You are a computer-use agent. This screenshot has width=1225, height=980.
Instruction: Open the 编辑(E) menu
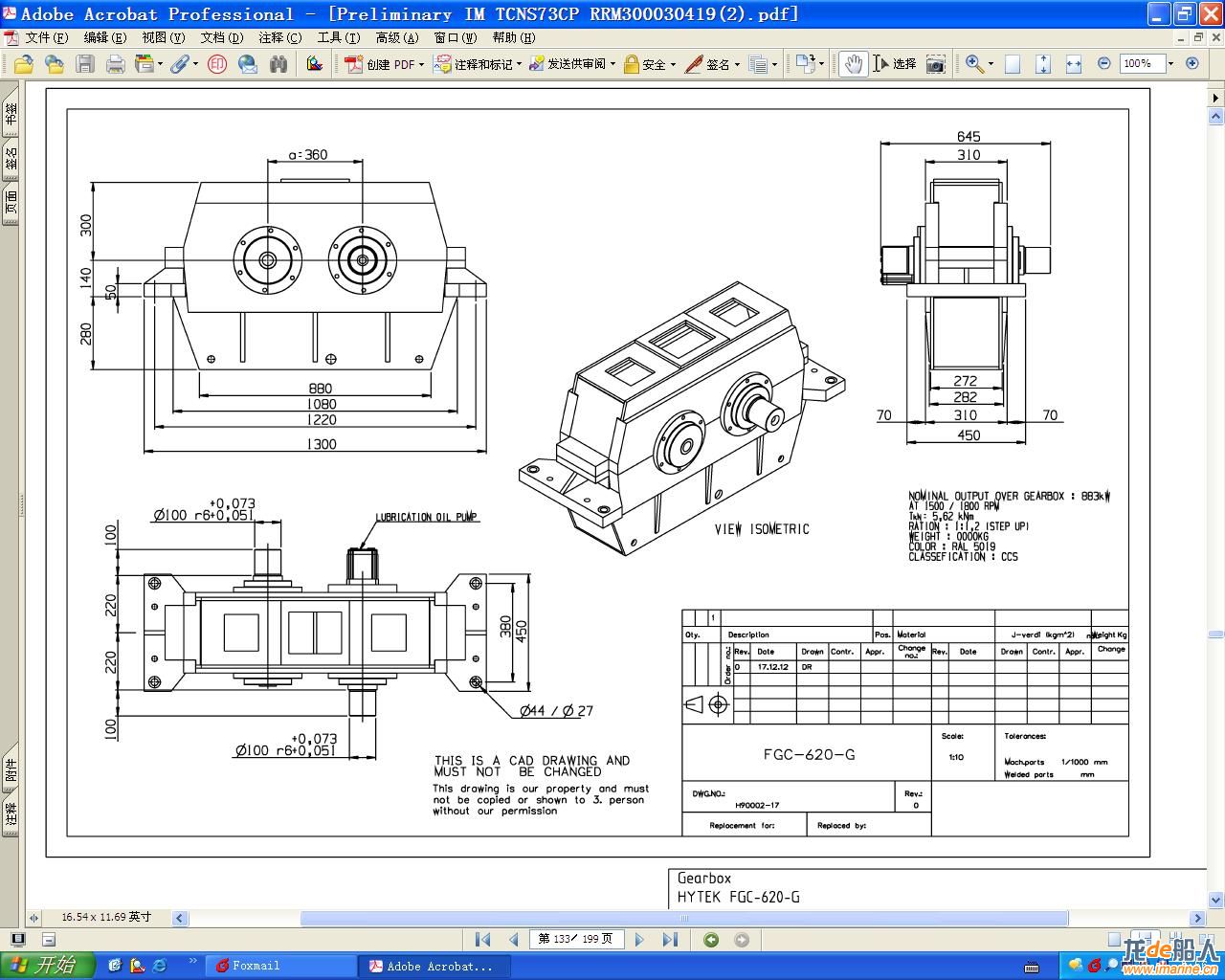(x=105, y=37)
